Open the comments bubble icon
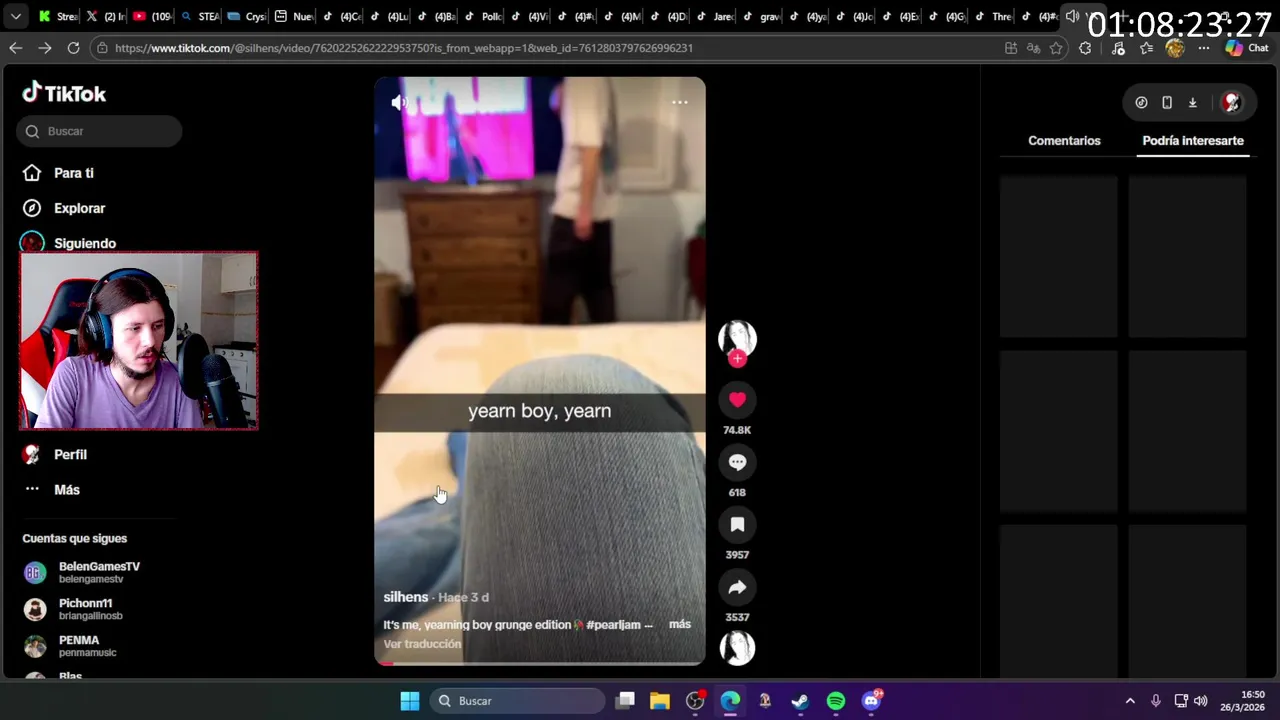Screen dimensions: 1280x720 coord(737,462)
